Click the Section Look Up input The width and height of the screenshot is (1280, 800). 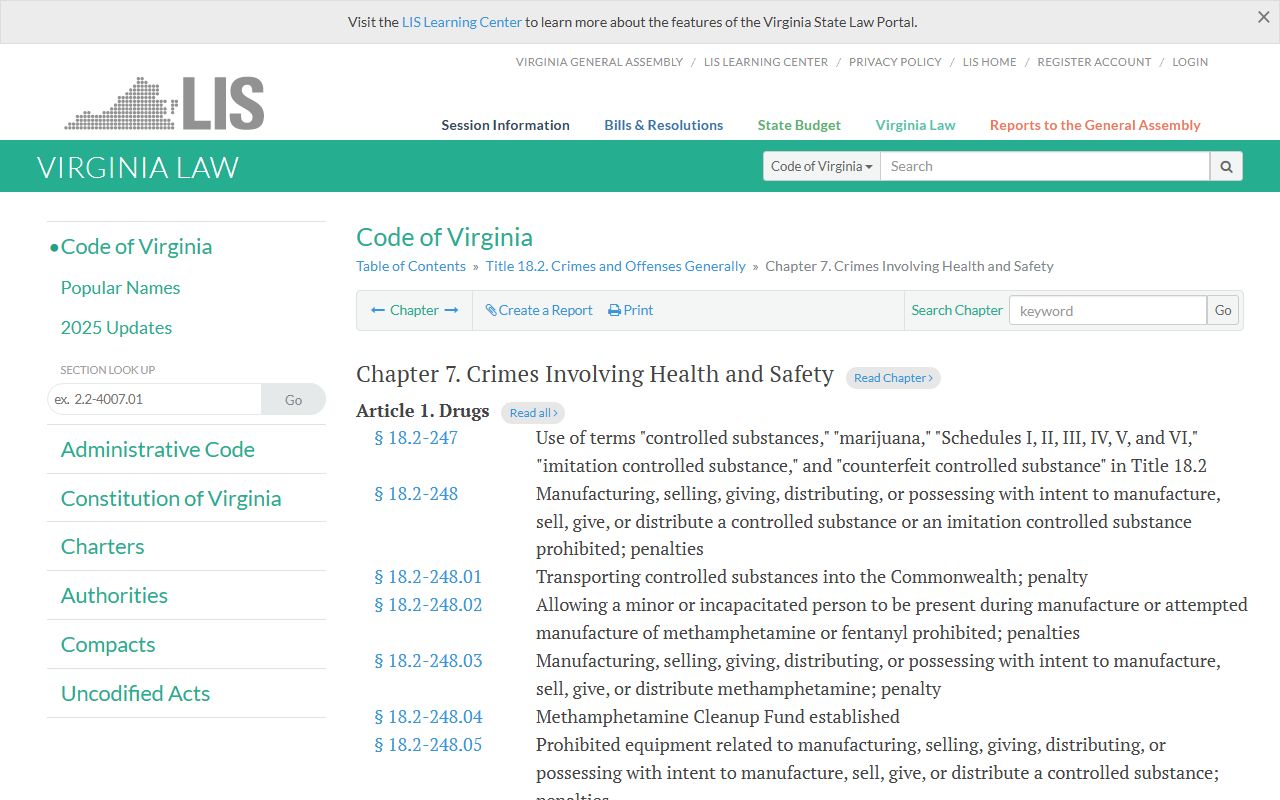click(x=155, y=399)
